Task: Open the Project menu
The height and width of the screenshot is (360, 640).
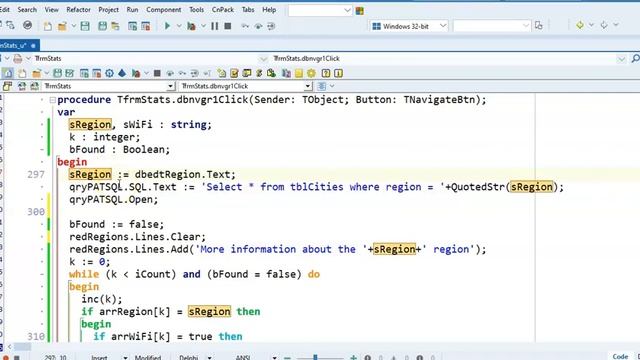Action: coord(108,9)
